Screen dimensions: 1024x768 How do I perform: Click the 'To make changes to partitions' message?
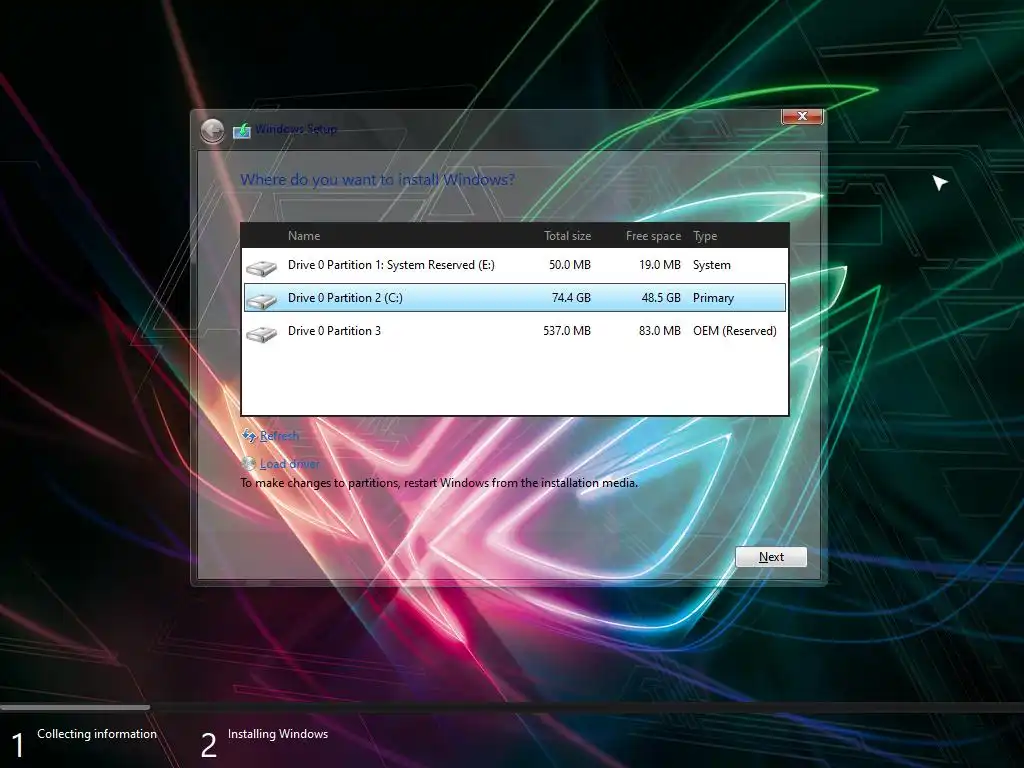439,483
